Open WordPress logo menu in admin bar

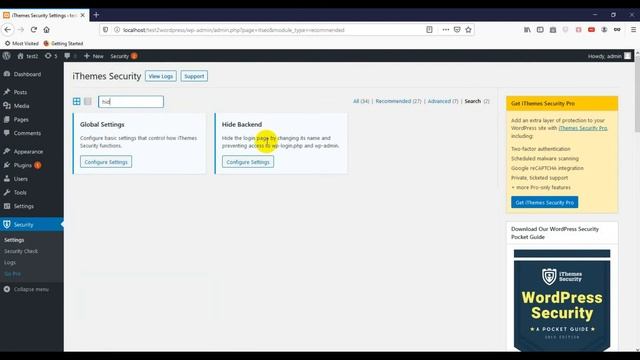7,56
